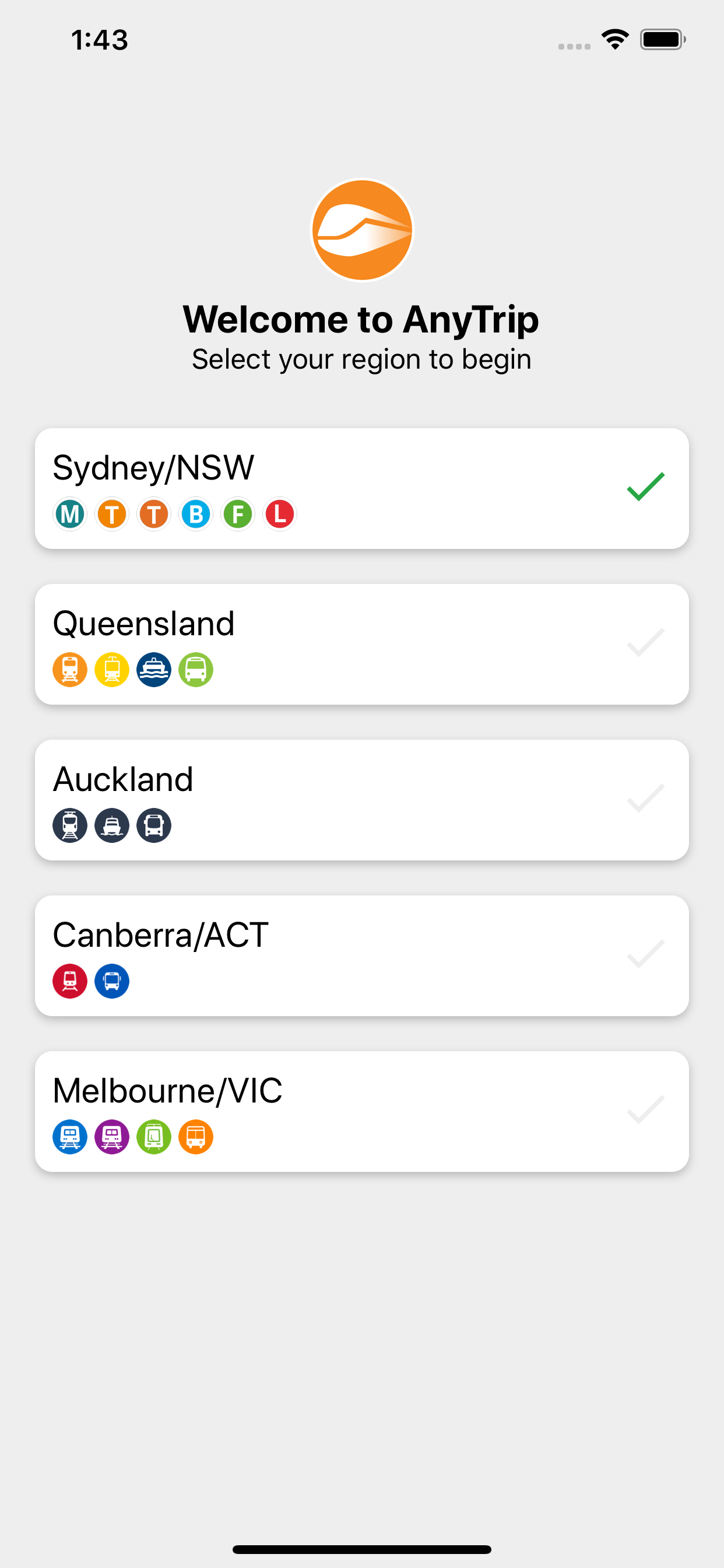724x1568 pixels.
Task: Click the Sydney Buses B icon
Action: click(196, 514)
